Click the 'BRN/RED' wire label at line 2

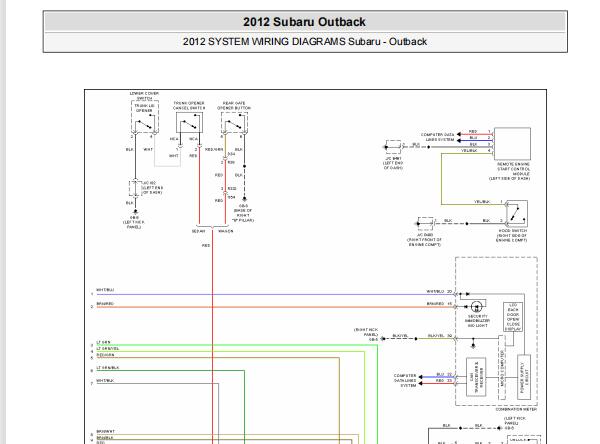tap(105, 304)
